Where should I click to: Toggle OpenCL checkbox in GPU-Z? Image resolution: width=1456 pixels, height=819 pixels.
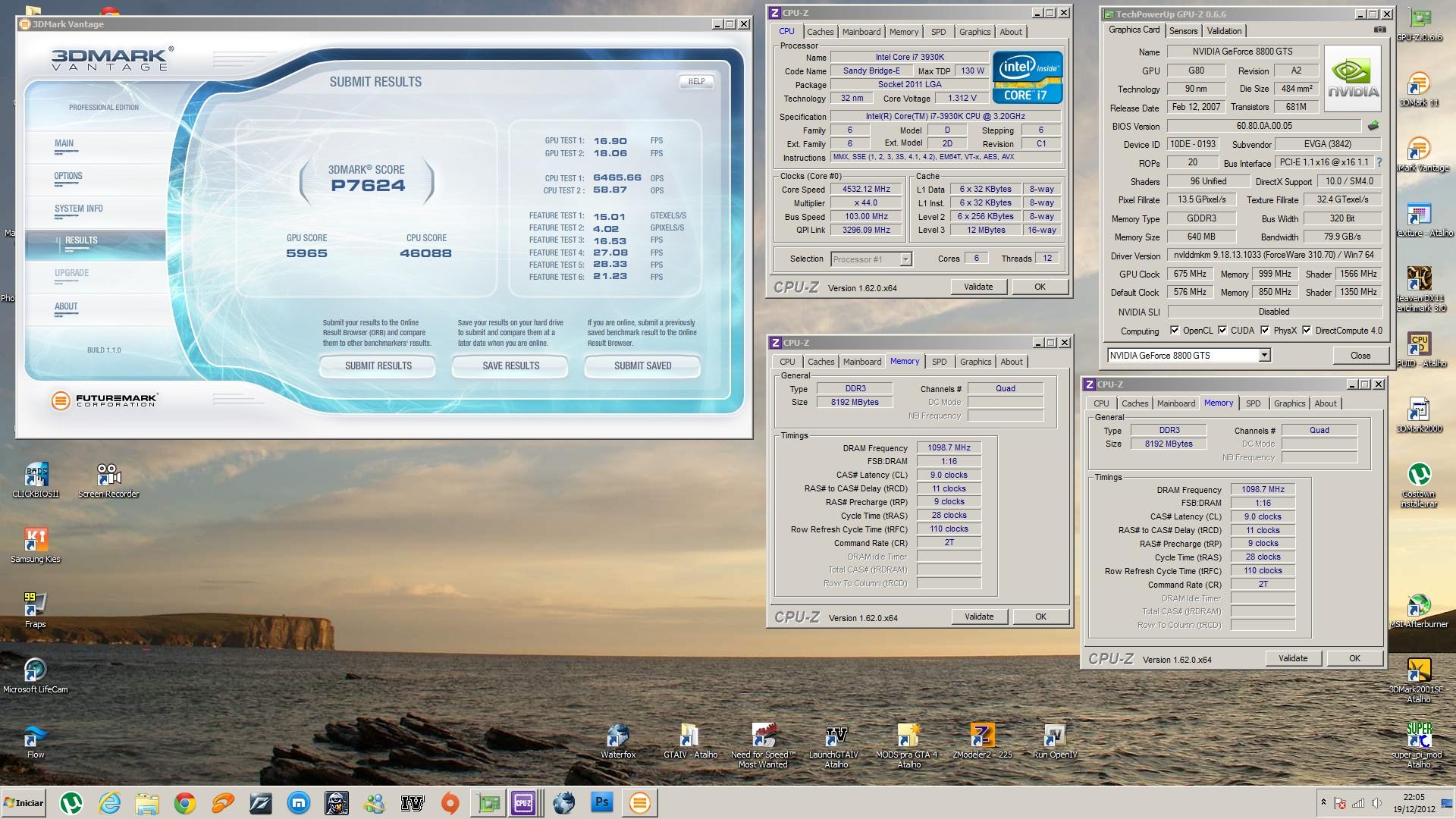1175,331
